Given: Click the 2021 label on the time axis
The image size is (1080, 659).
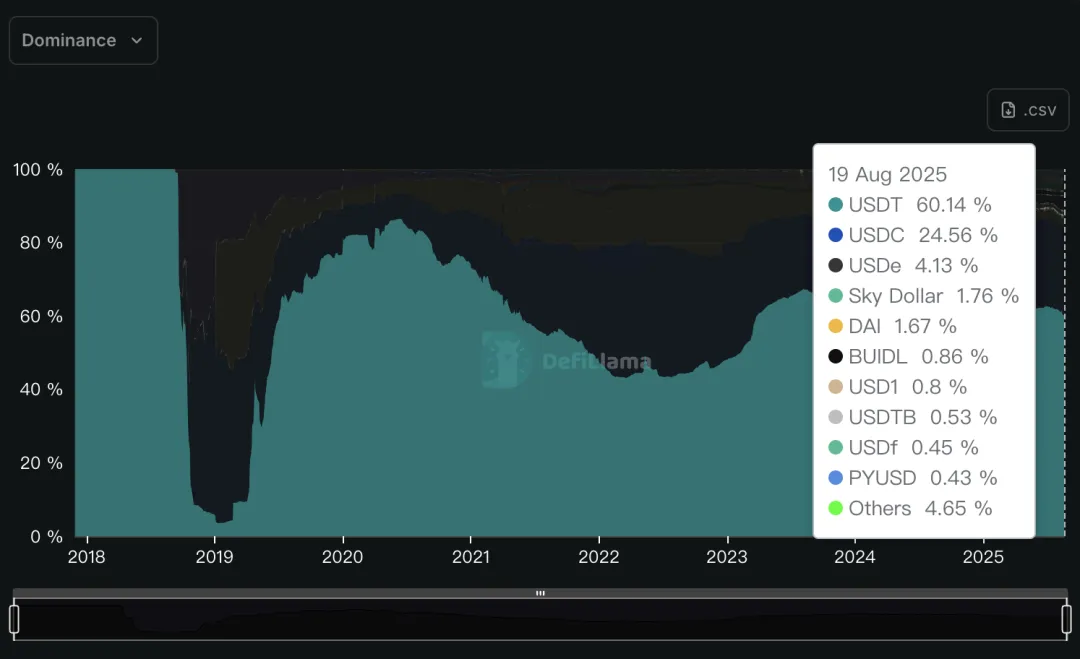Looking at the screenshot, I should 470,557.
